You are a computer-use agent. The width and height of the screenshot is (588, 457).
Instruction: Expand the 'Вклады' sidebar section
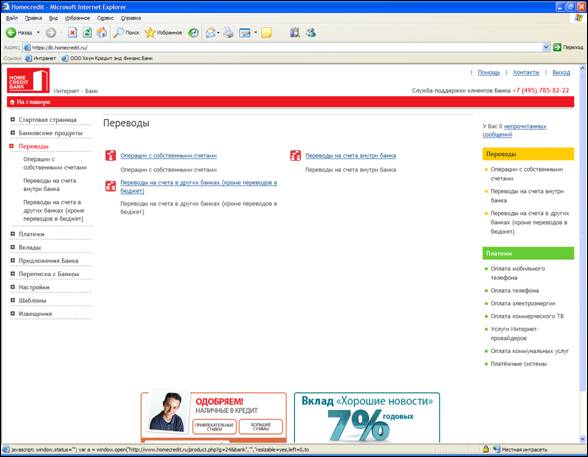12,247
